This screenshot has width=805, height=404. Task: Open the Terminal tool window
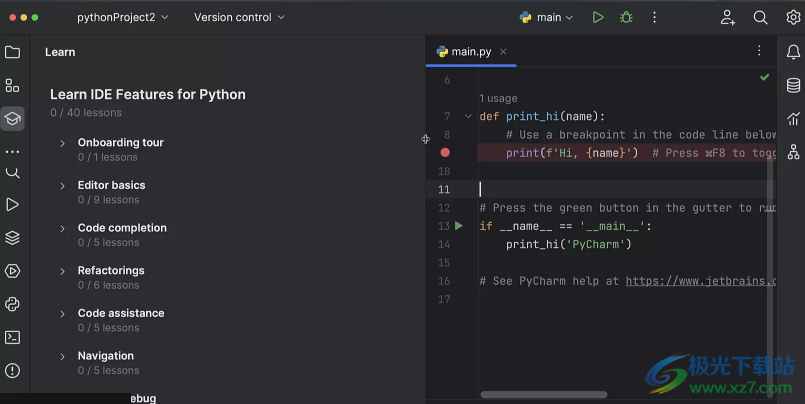(x=12, y=337)
